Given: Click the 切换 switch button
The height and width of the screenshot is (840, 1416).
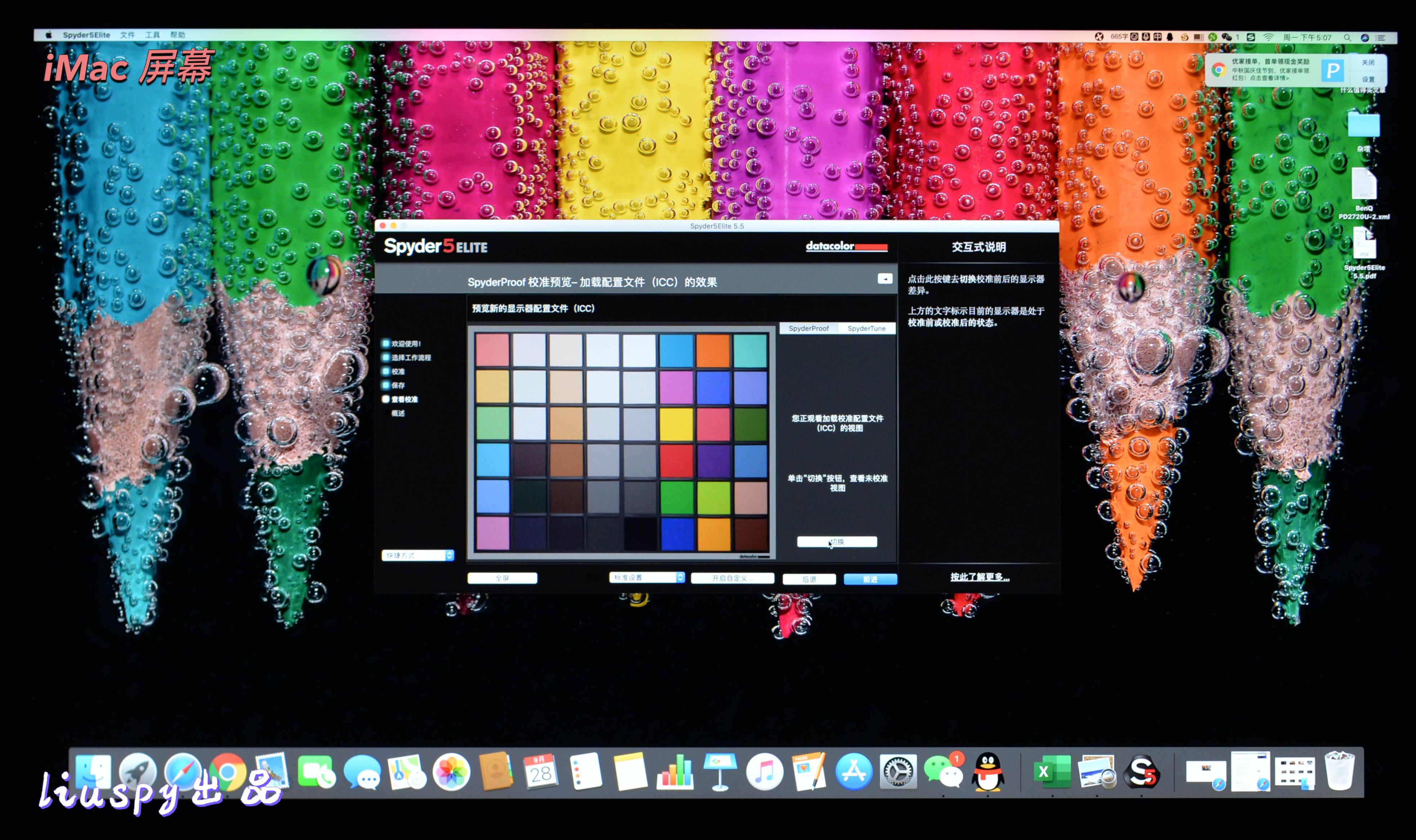Looking at the screenshot, I should 837,542.
